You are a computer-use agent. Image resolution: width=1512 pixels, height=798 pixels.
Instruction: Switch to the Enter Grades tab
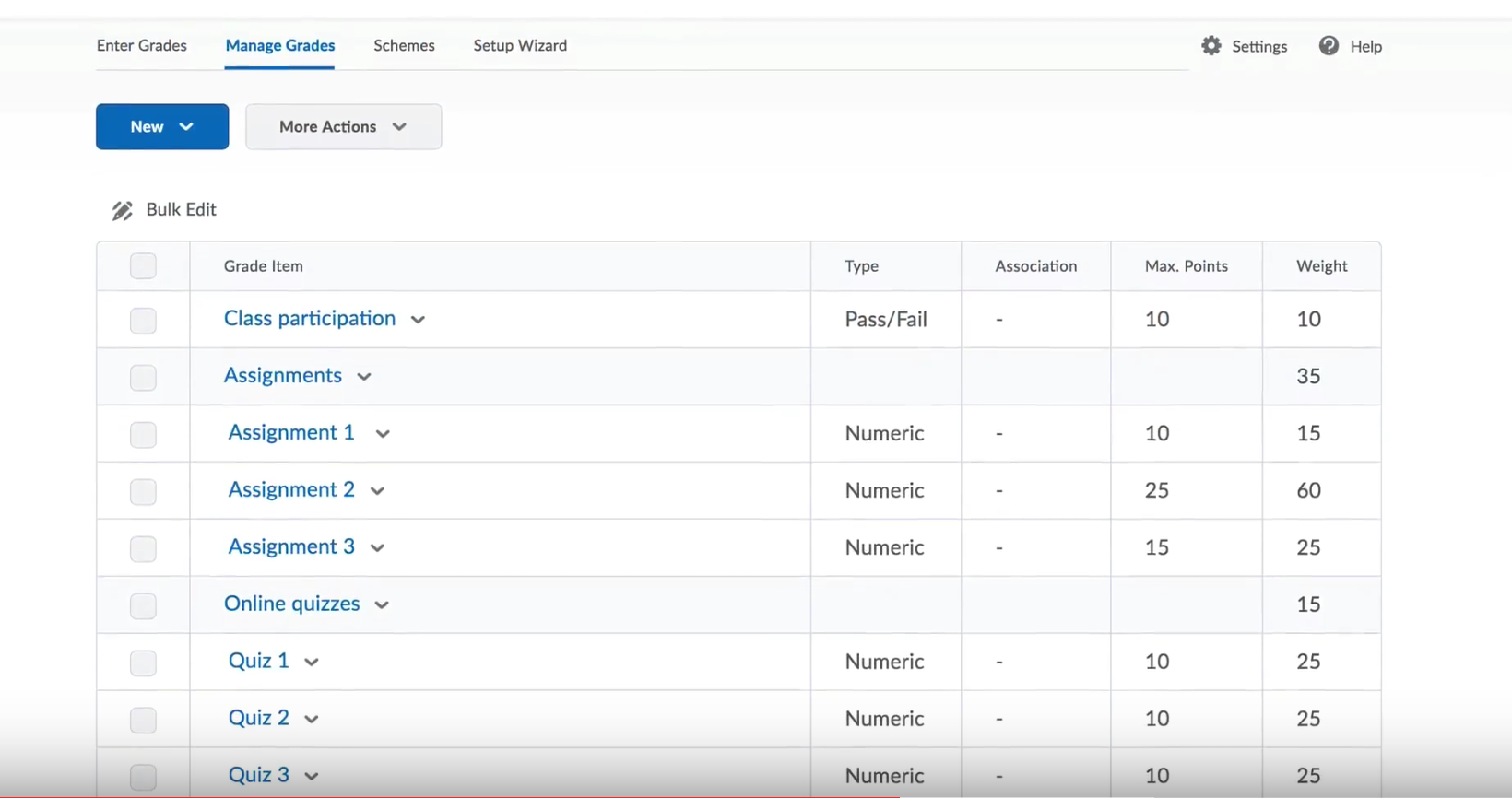click(142, 45)
